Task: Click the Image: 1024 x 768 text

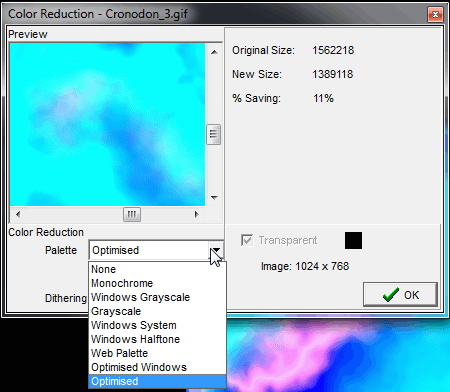Action: (x=305, y=266)
